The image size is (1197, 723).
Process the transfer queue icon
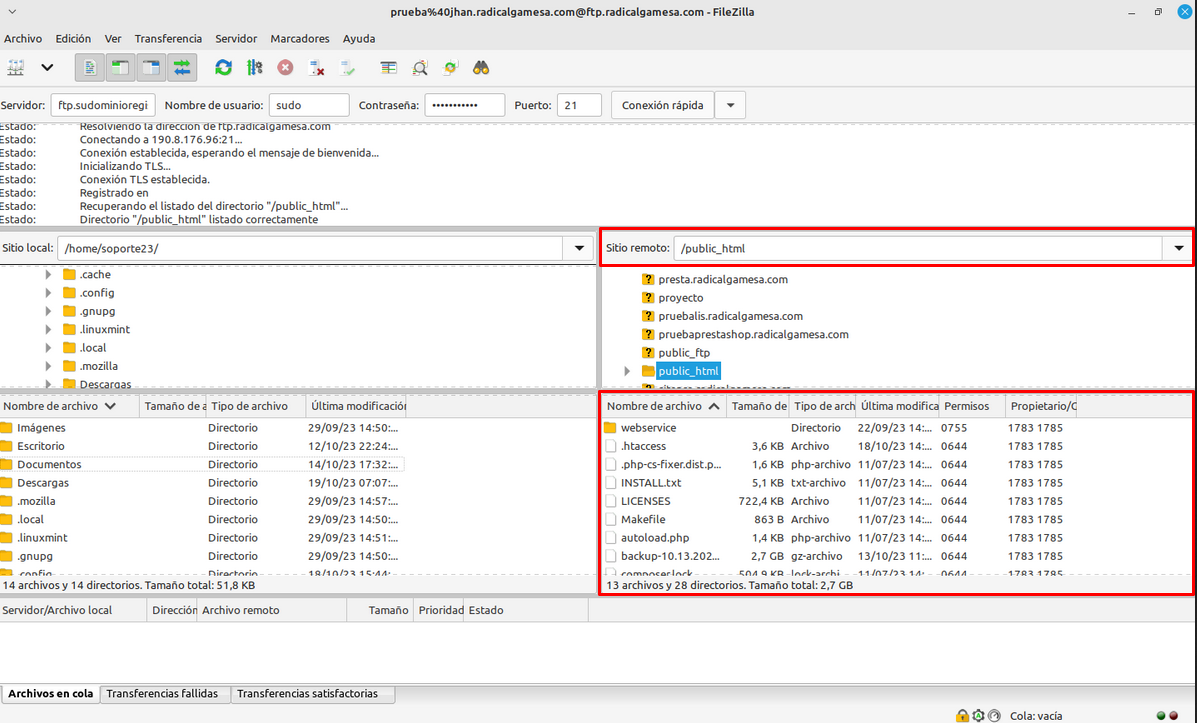(254, 68)
